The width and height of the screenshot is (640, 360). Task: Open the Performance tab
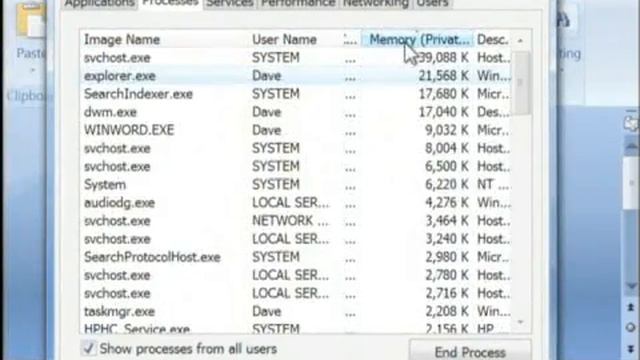pyautogui.click(x=298, y=4)
